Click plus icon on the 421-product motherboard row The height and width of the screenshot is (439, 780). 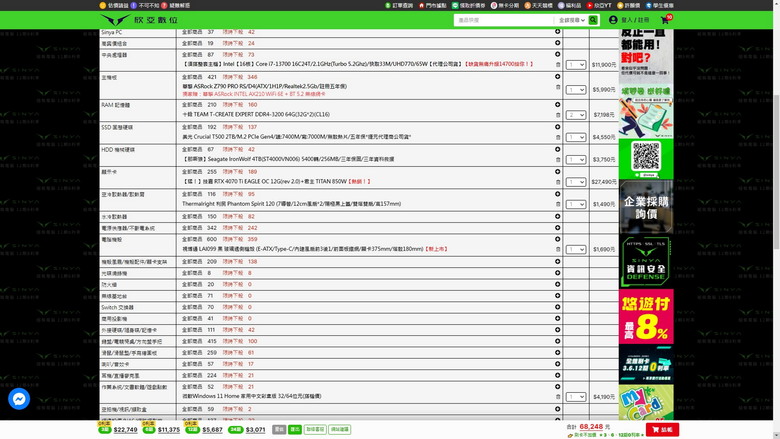557,77
